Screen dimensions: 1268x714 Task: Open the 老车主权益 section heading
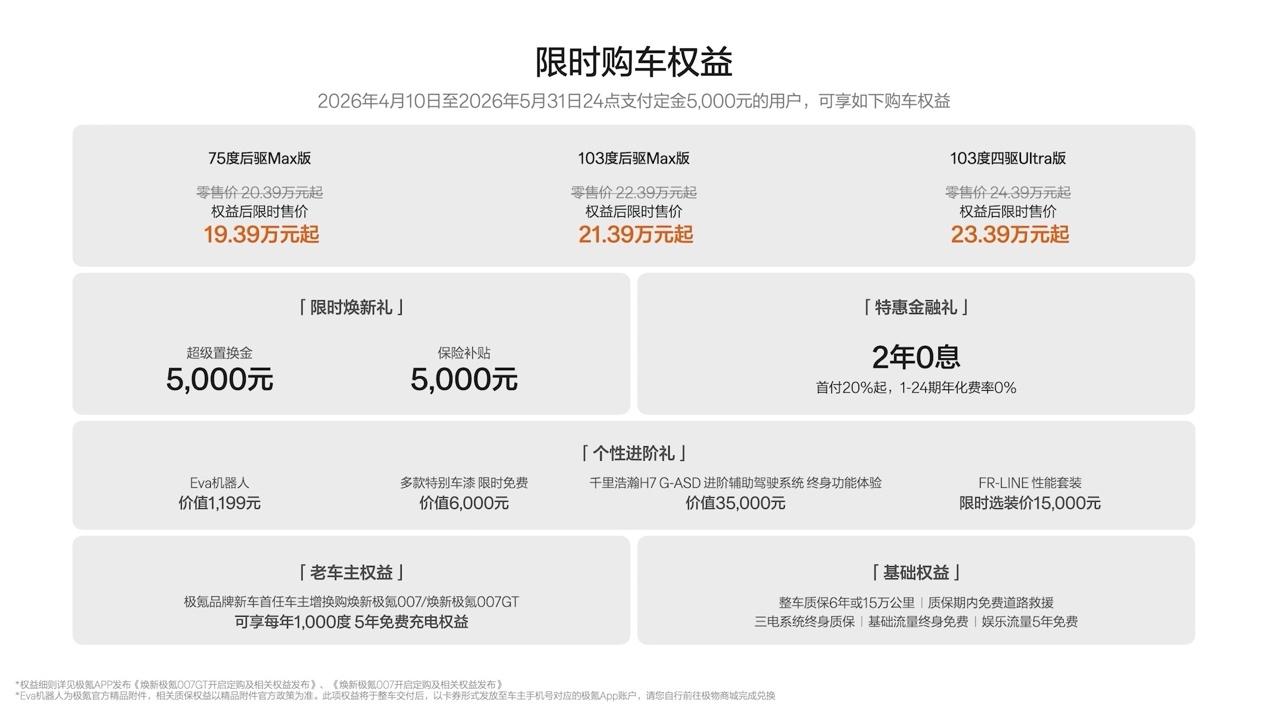[x=351, y=572]
